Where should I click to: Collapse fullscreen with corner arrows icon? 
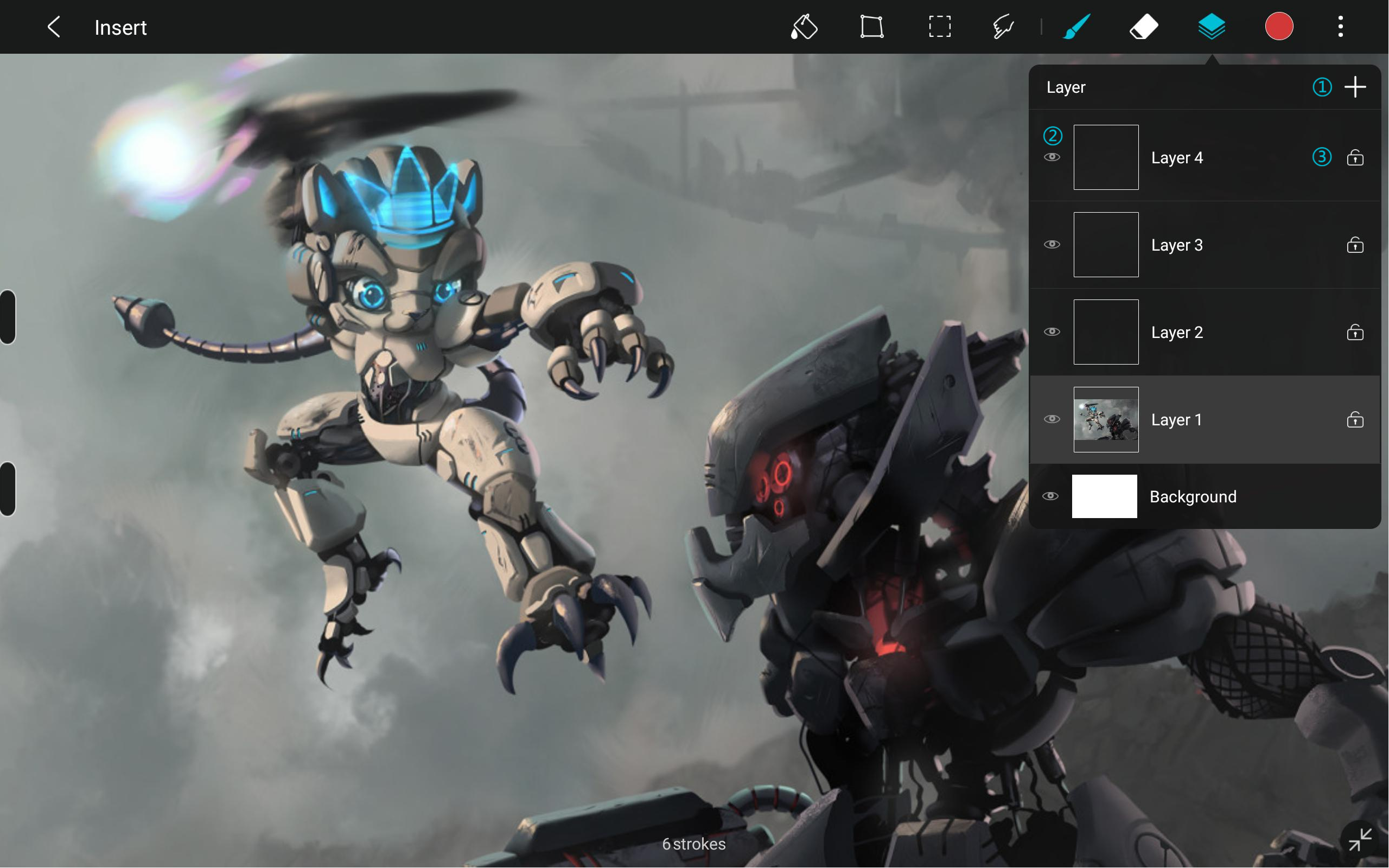pos(1360,839)
